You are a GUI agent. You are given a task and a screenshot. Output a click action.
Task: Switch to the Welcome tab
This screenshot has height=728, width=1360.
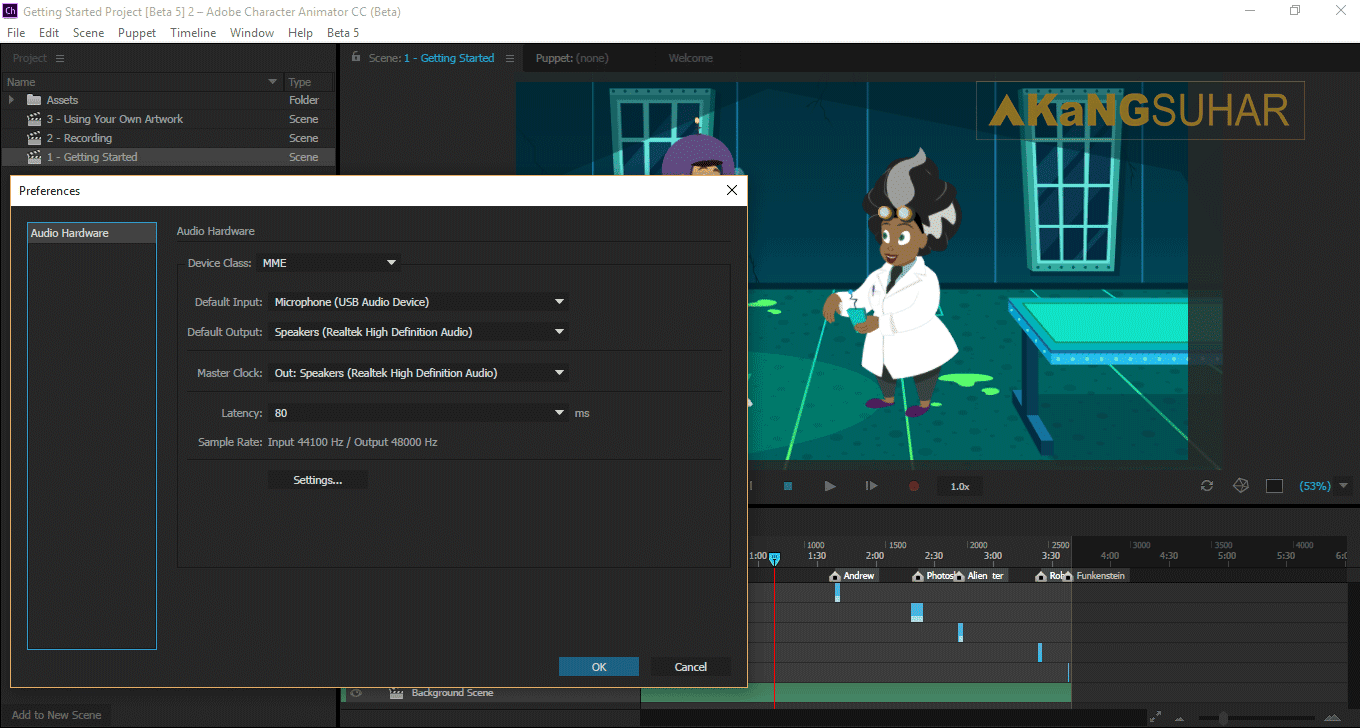(x=691, y=58)
